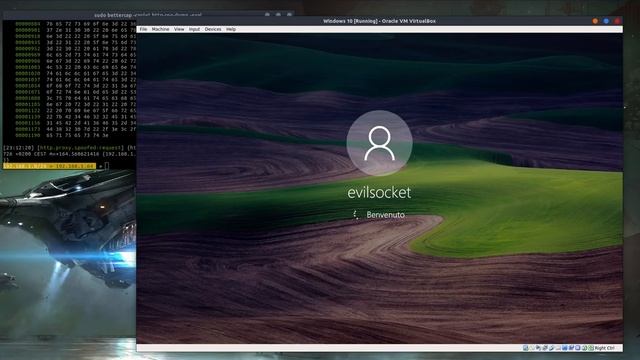Click hex offset 00001003 in terminal
This screenshot has width=640, height=360.
28,67
